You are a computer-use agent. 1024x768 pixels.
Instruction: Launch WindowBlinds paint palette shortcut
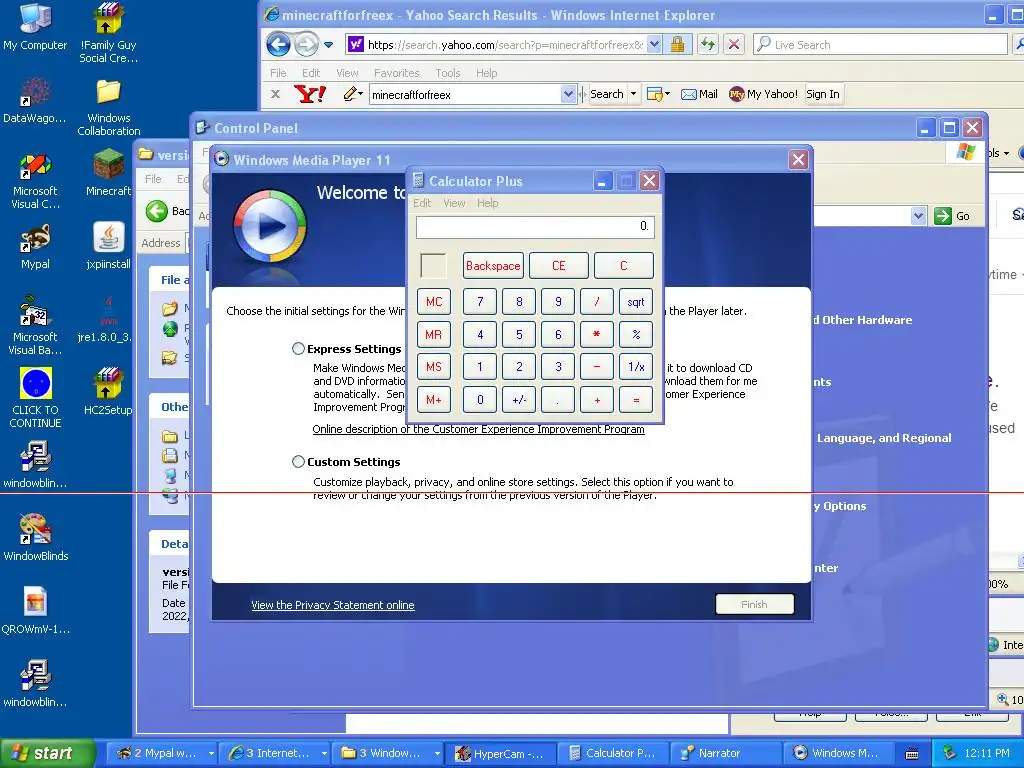35,537
